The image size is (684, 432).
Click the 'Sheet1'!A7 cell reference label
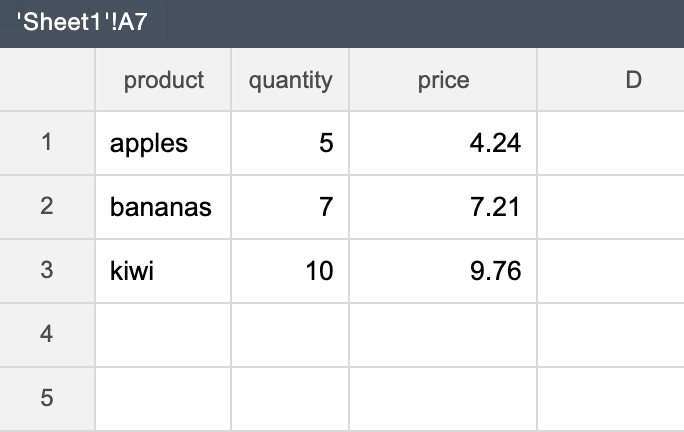(x=82, y=22)
